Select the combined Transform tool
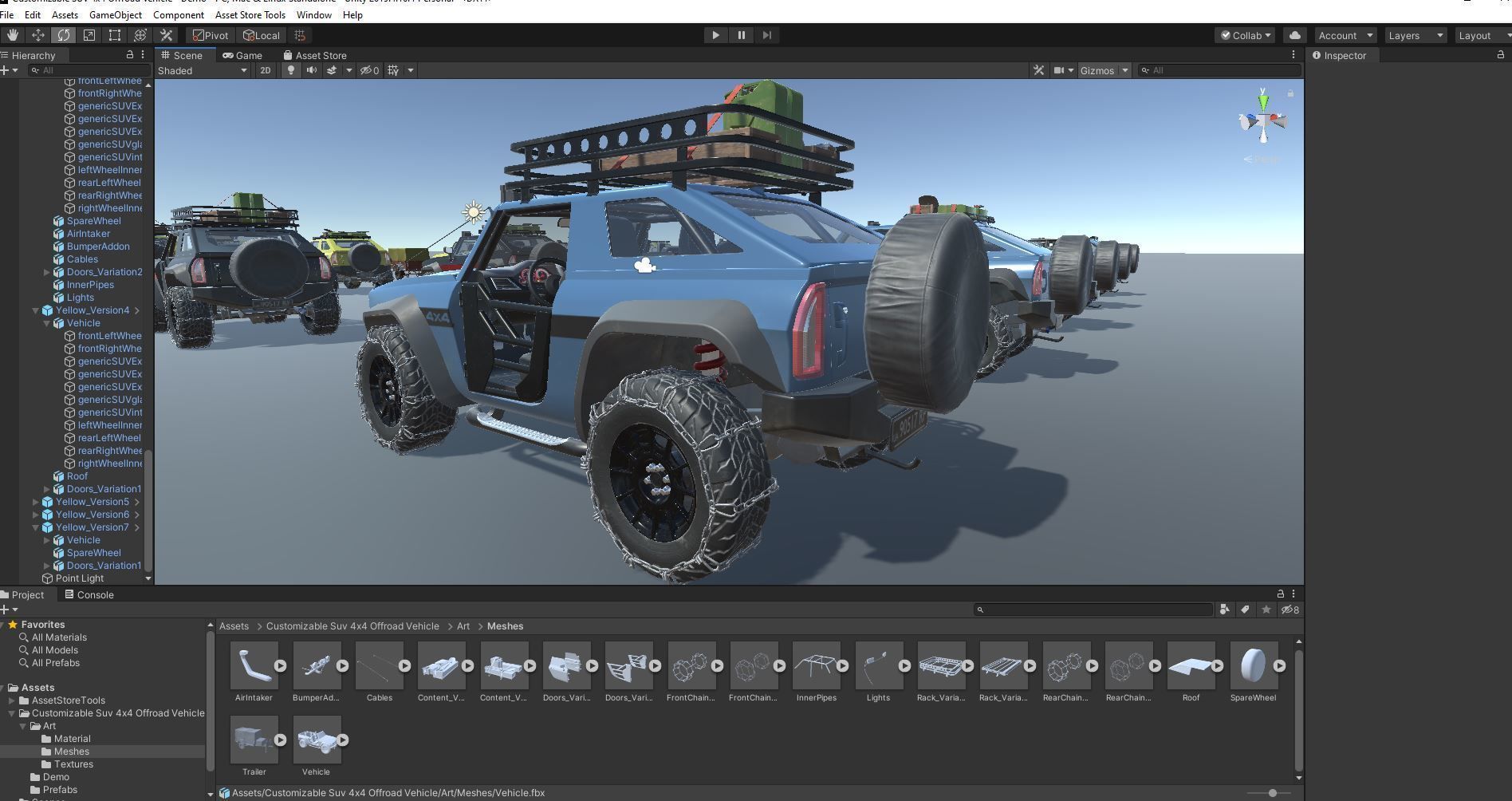This screenshot has height=801, width=1512. 140,35
